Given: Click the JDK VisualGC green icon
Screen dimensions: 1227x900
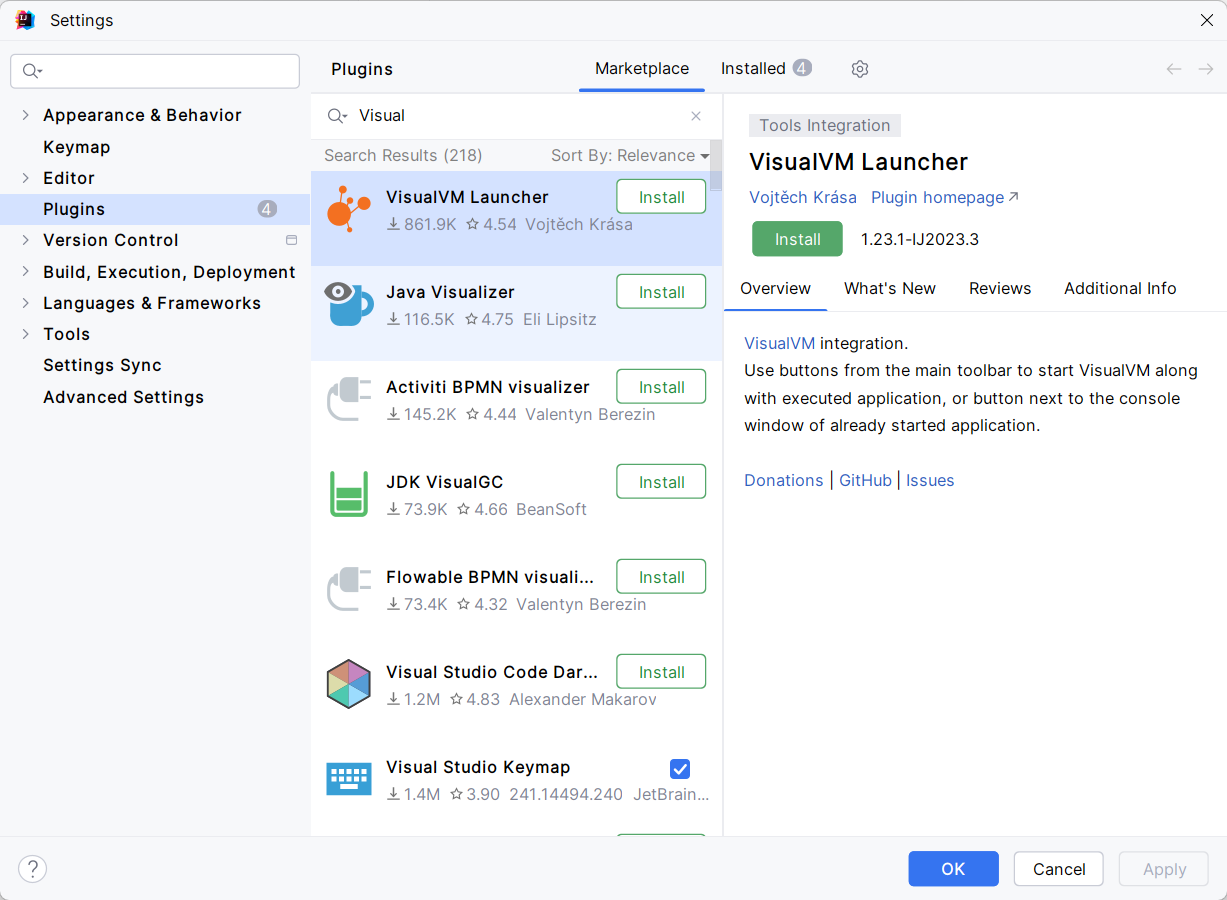Looking at the screenshot, I should tap(349, 494).
